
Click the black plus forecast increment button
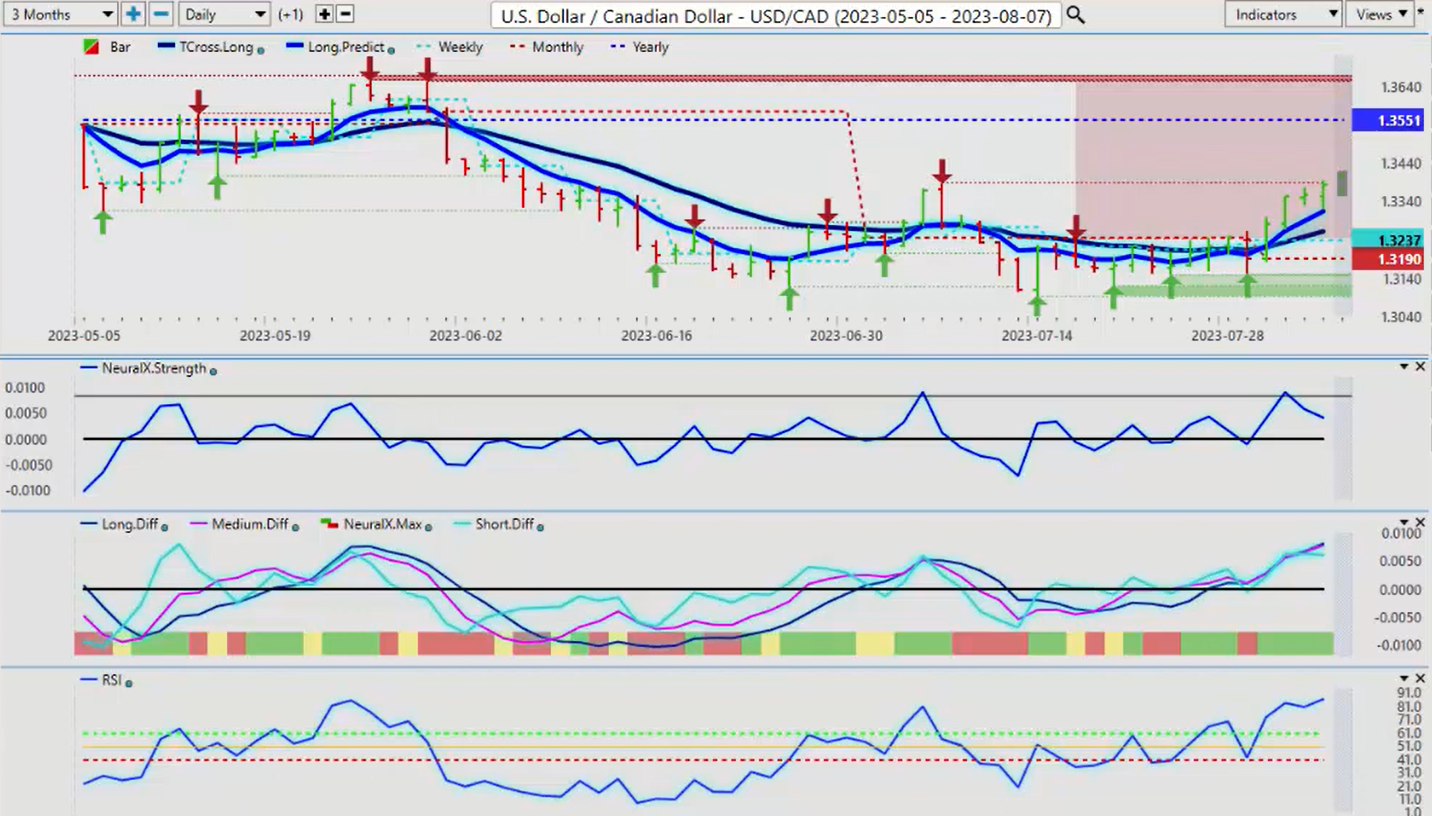tap(324, 14)
